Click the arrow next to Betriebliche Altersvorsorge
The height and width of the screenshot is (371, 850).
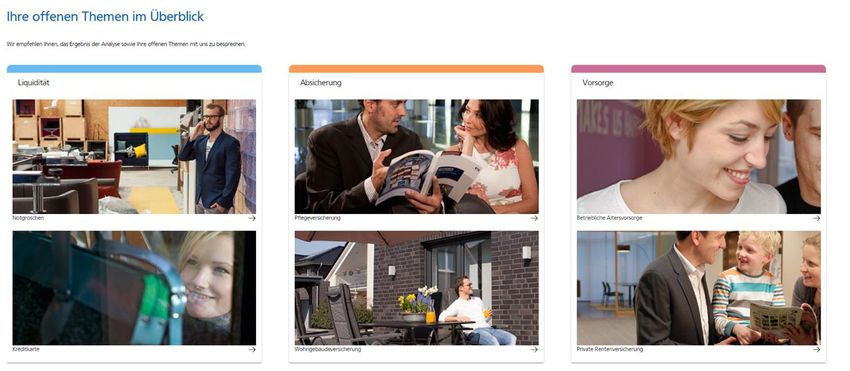816,218
